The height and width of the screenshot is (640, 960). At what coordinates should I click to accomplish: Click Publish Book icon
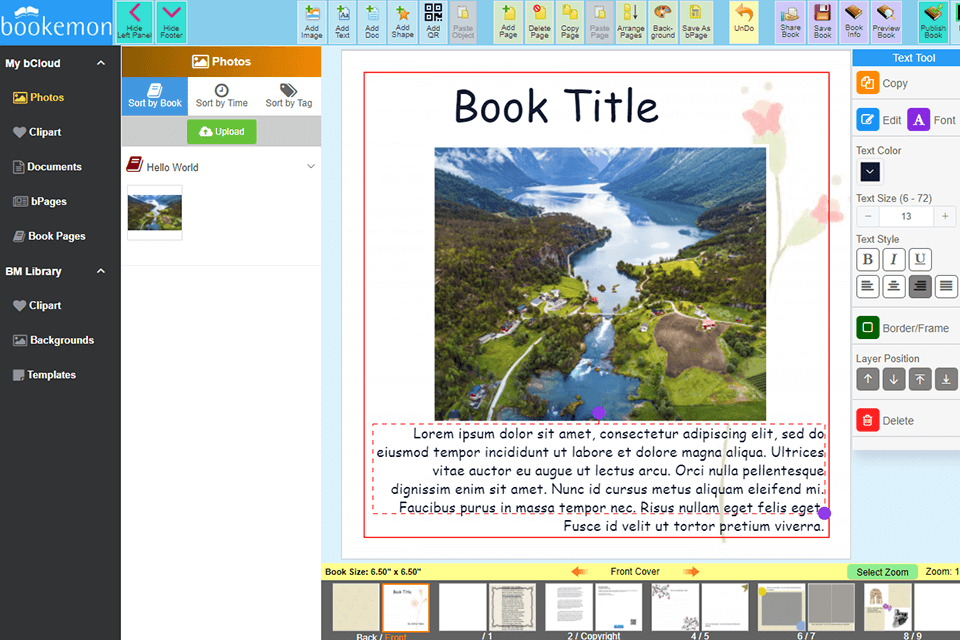933,21
